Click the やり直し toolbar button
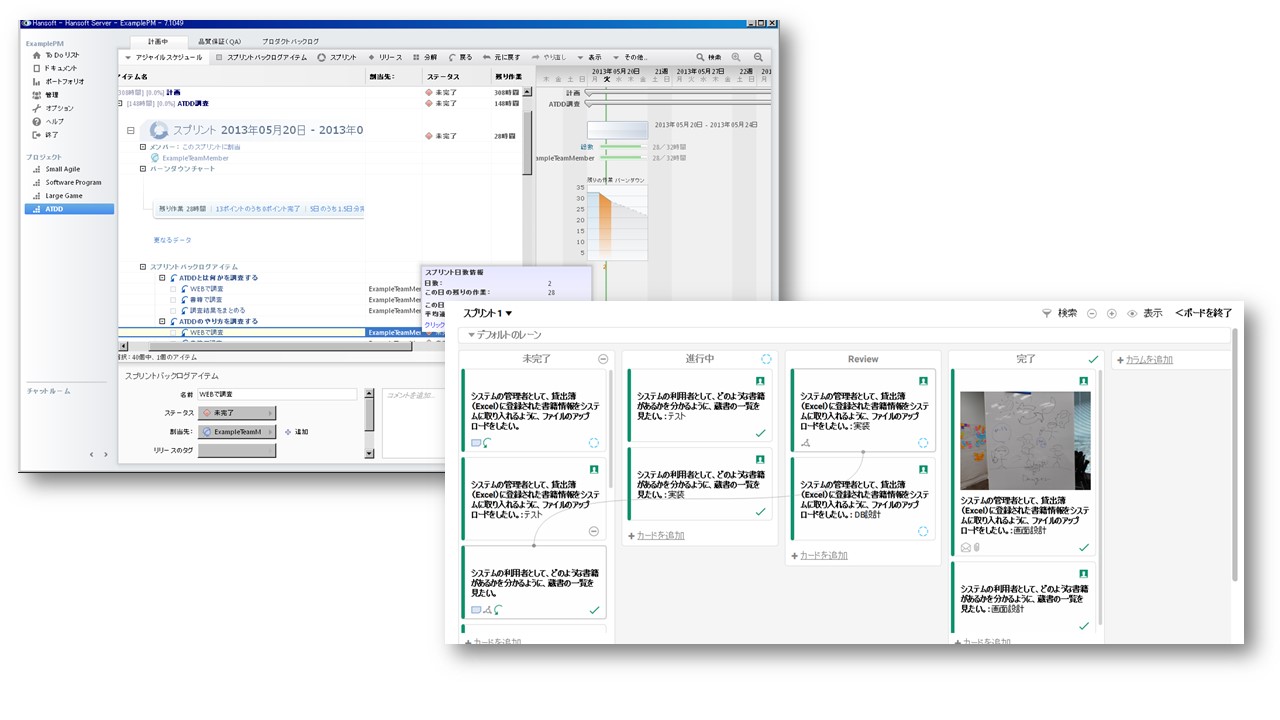 click(549, 57)
